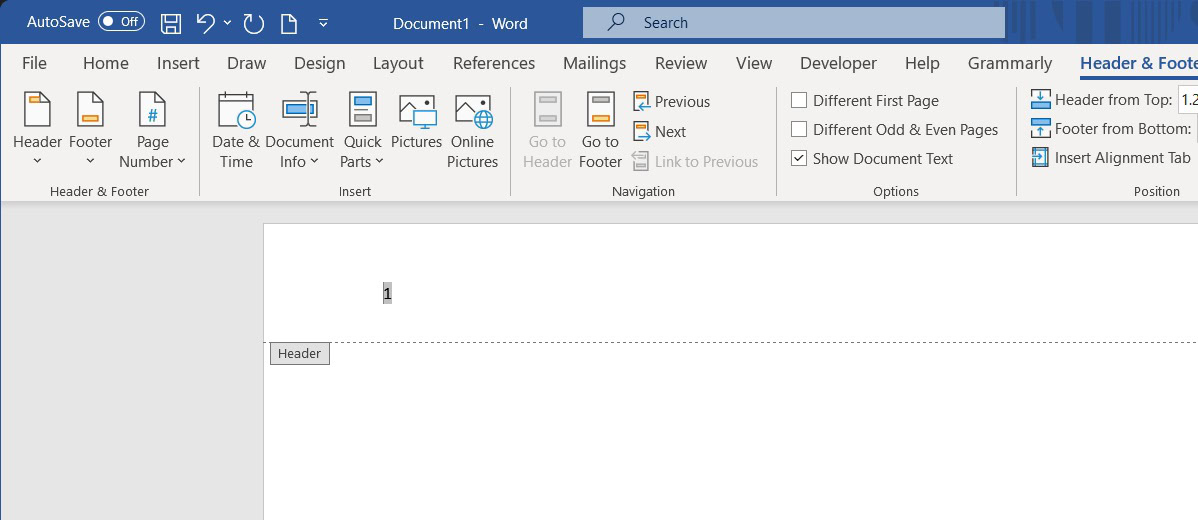
Task: Enable Different First Page checkbox
Action: [799, 101]
